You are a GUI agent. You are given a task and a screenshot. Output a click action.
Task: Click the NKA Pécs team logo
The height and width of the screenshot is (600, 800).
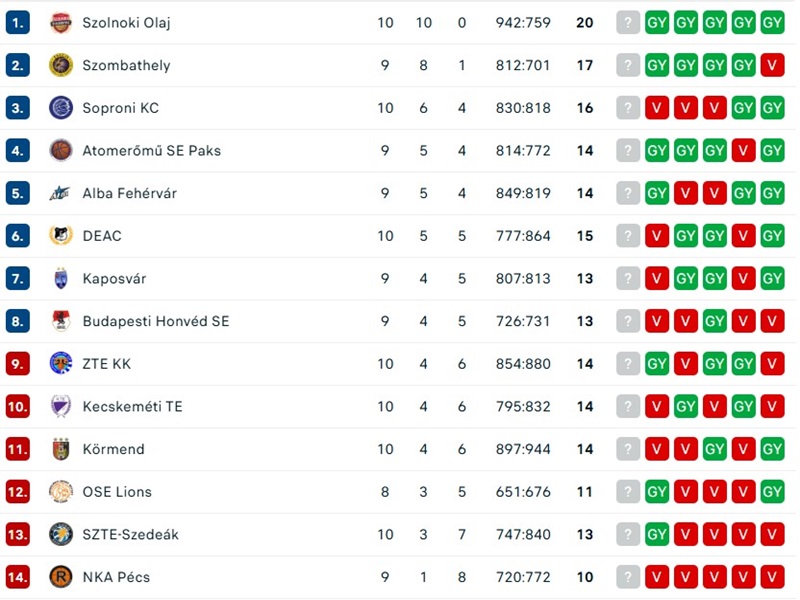(x=61, y=577)
